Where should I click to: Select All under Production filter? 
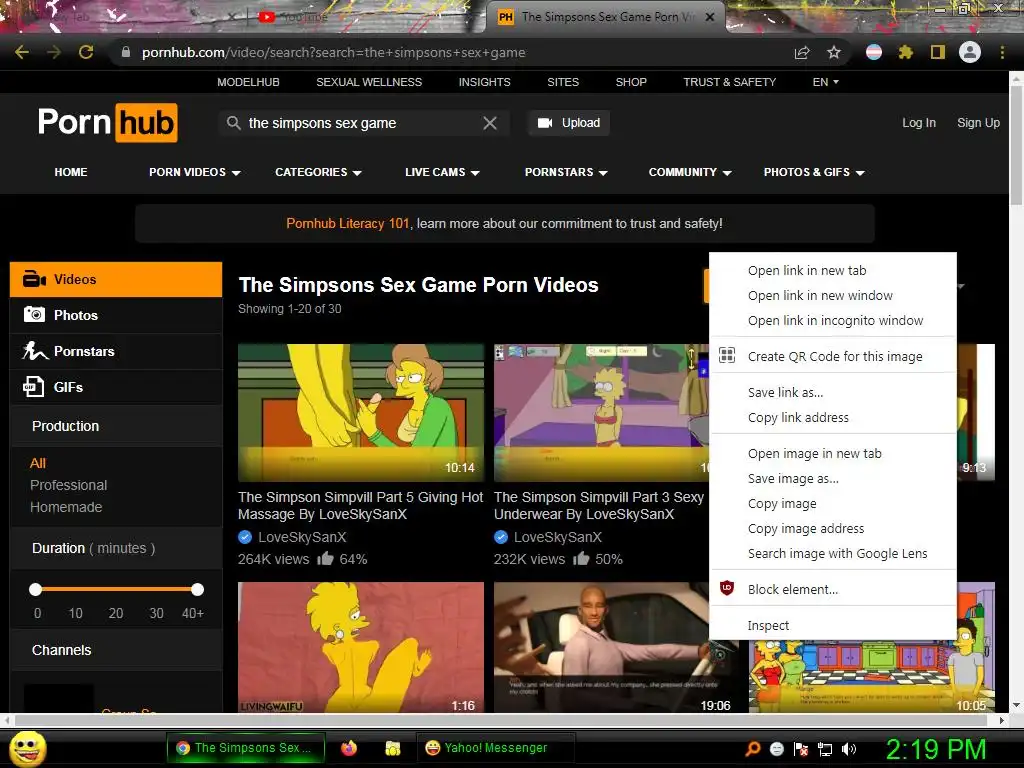coord(38,463)
